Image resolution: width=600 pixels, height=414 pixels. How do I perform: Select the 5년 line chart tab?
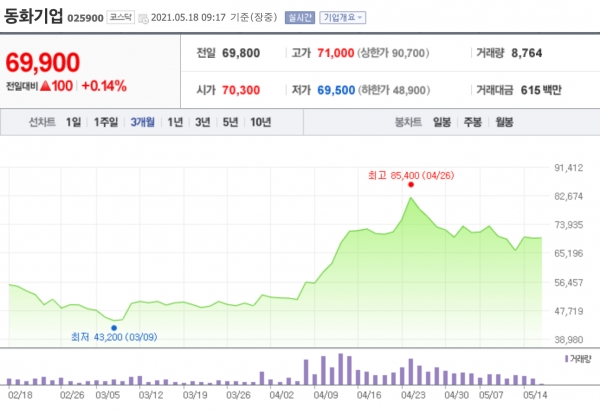click(230, 122)
